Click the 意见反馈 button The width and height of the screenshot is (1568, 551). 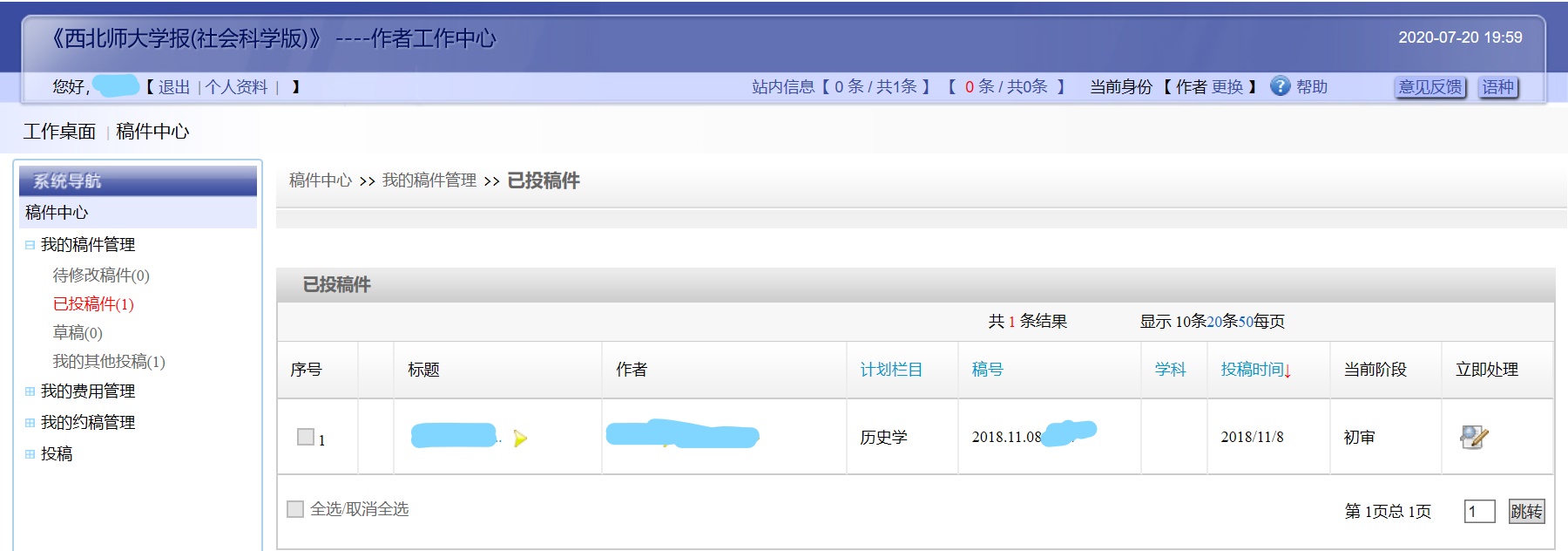[x=1430, y=87]
